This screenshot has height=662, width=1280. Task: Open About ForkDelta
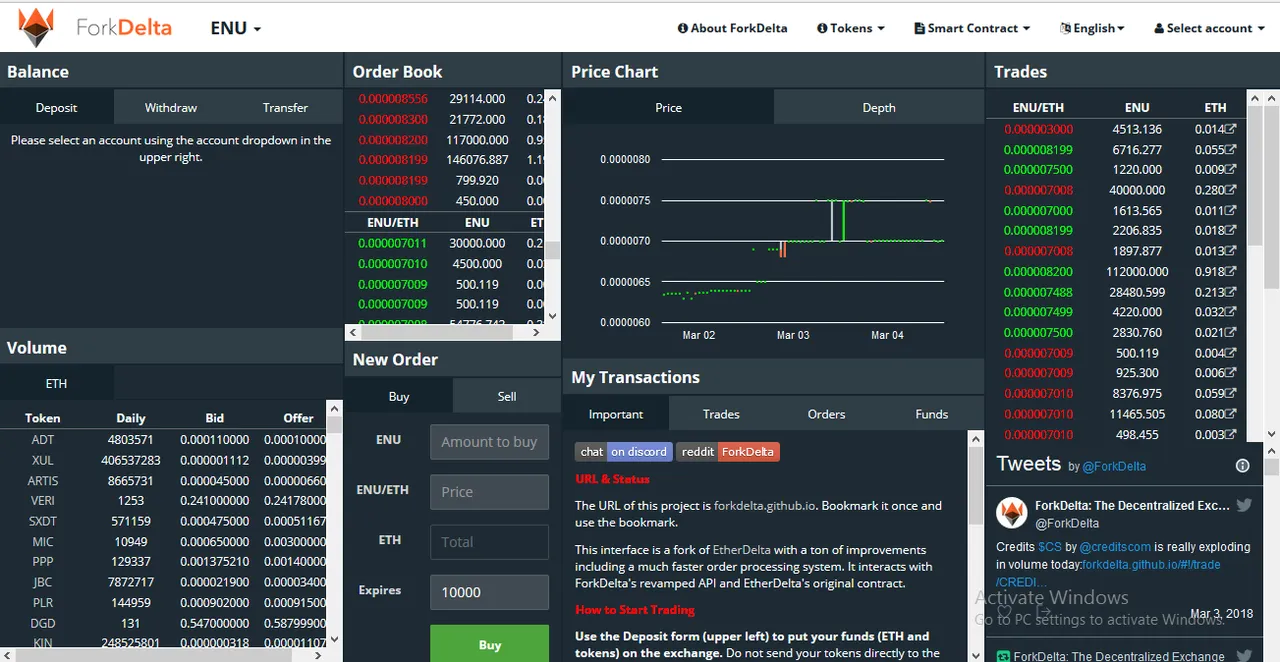732,28
